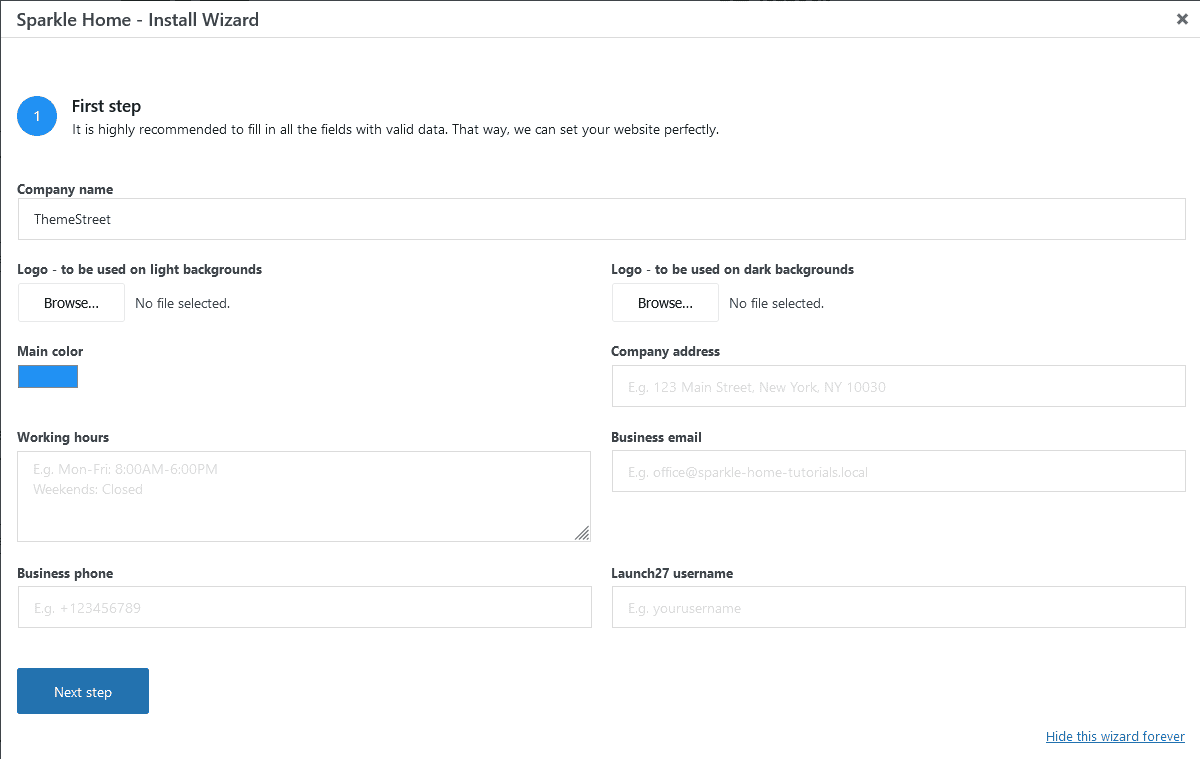
Task: Click inside the Company address field
Action: 897,386
